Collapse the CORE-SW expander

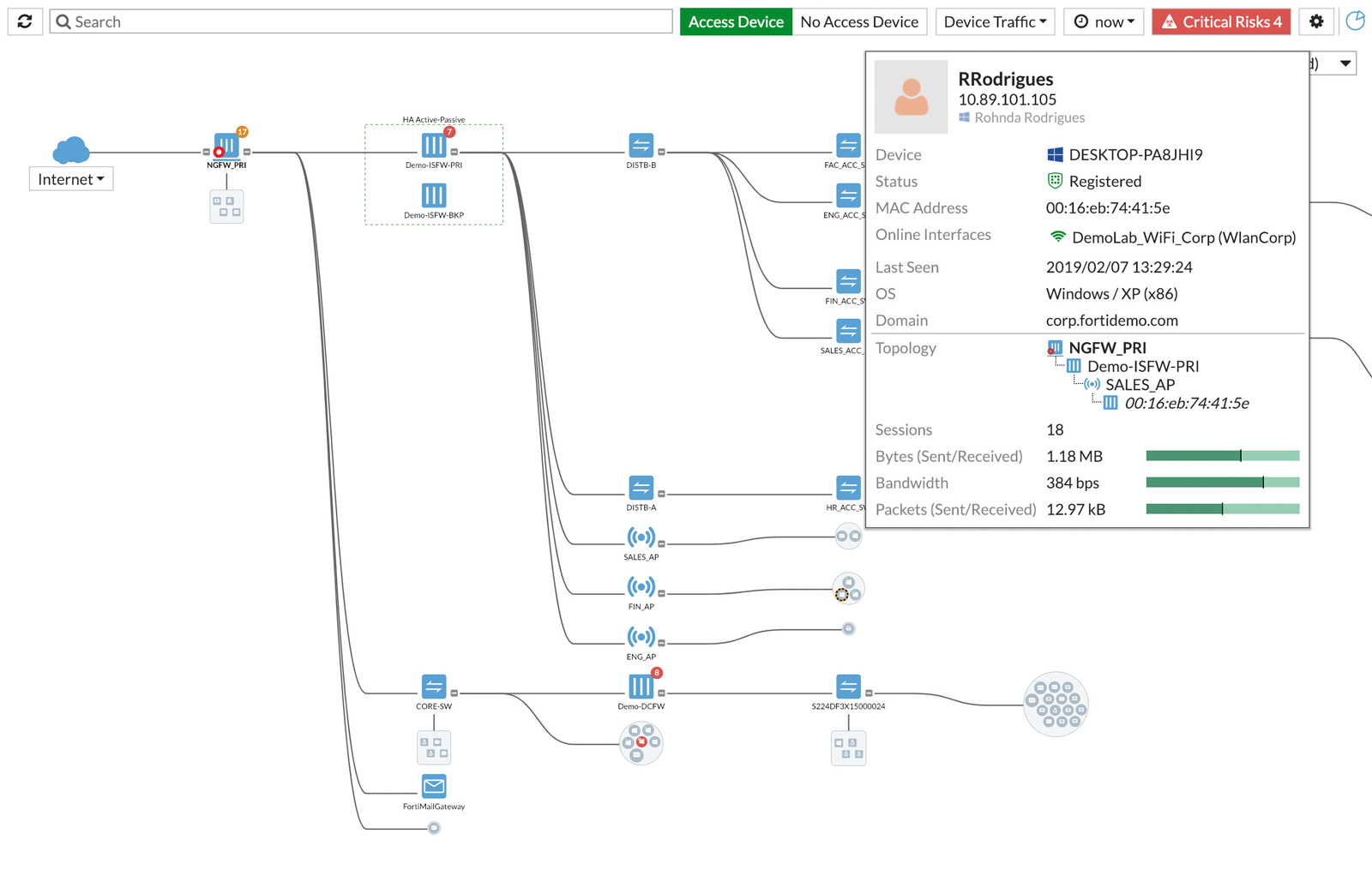(x=454, y=693)
